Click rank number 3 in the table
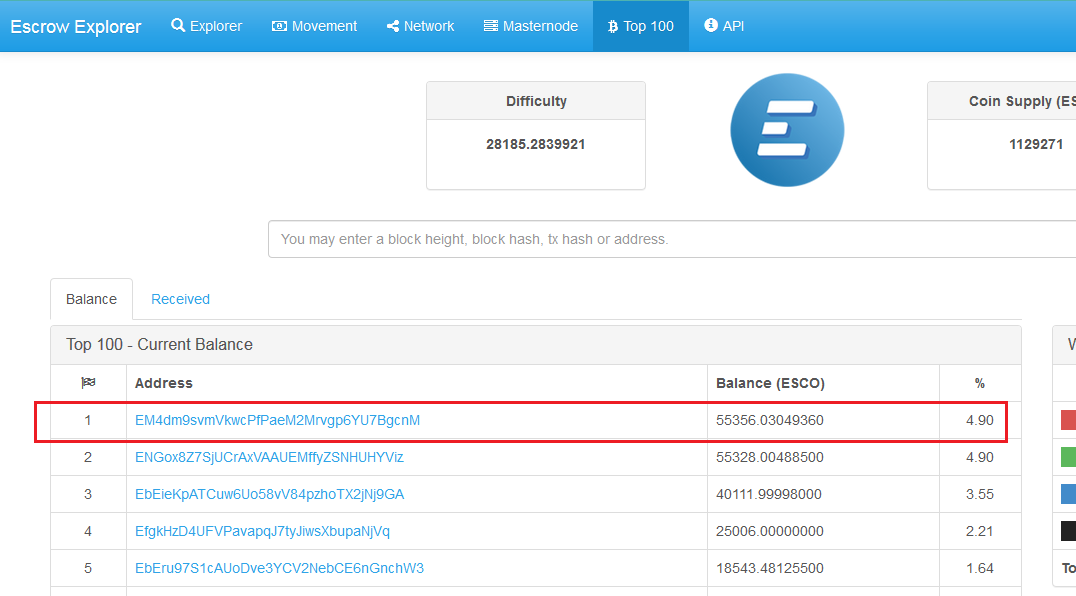Screen dimensions: 1076x596 click(x=88, y=494)
